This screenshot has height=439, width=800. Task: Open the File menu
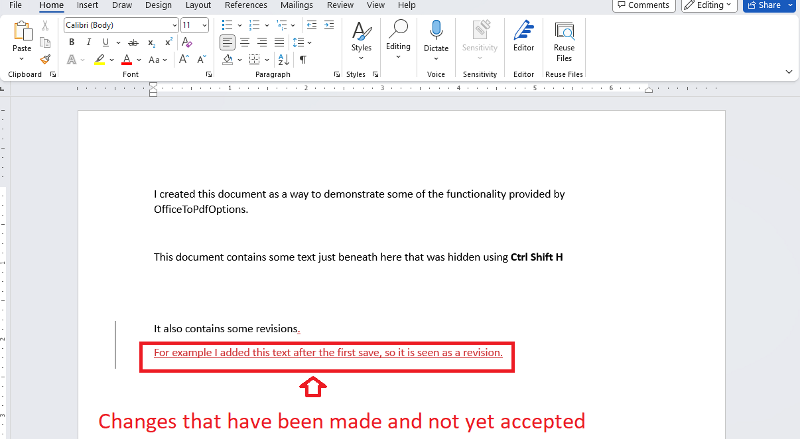tap(16, 5)
